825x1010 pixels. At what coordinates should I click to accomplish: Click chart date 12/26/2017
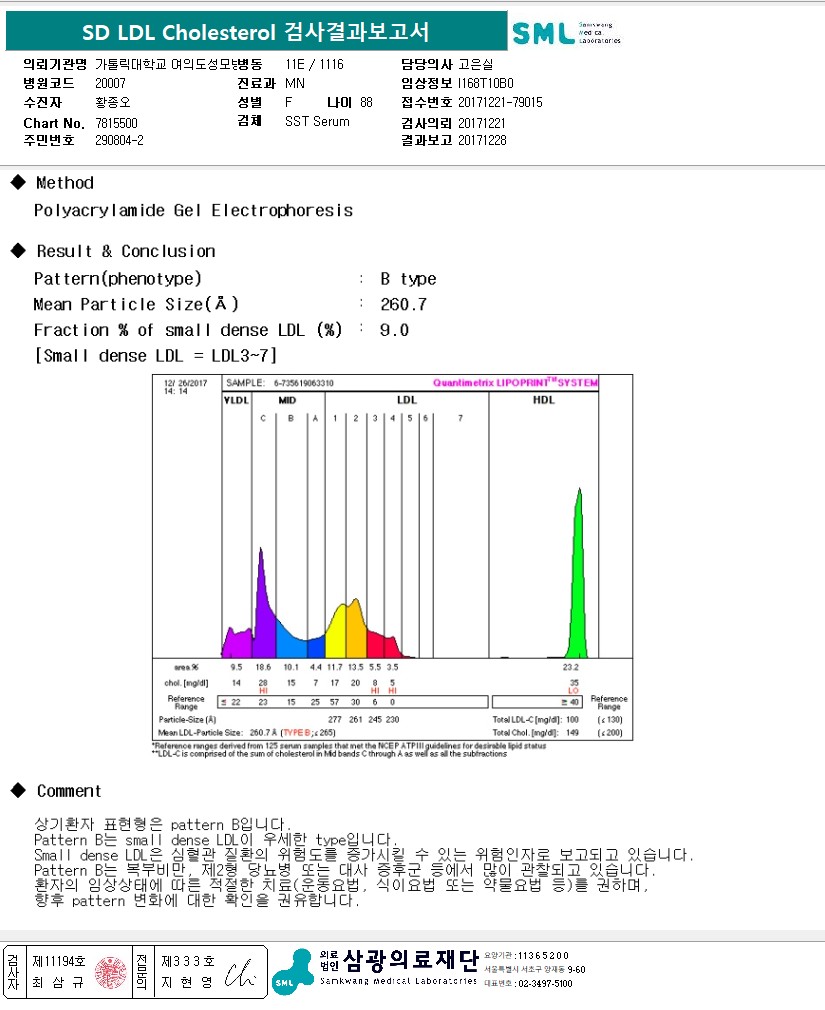(185, 383)
